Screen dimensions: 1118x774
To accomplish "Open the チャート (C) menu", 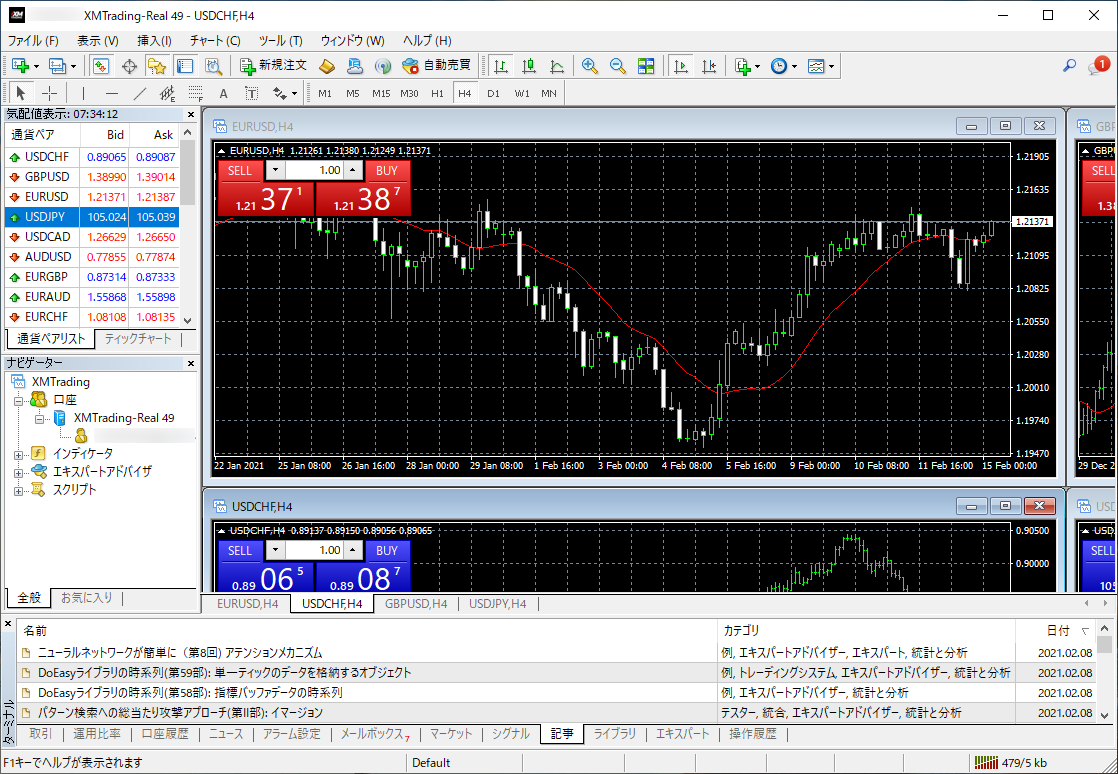I will 215,41.
